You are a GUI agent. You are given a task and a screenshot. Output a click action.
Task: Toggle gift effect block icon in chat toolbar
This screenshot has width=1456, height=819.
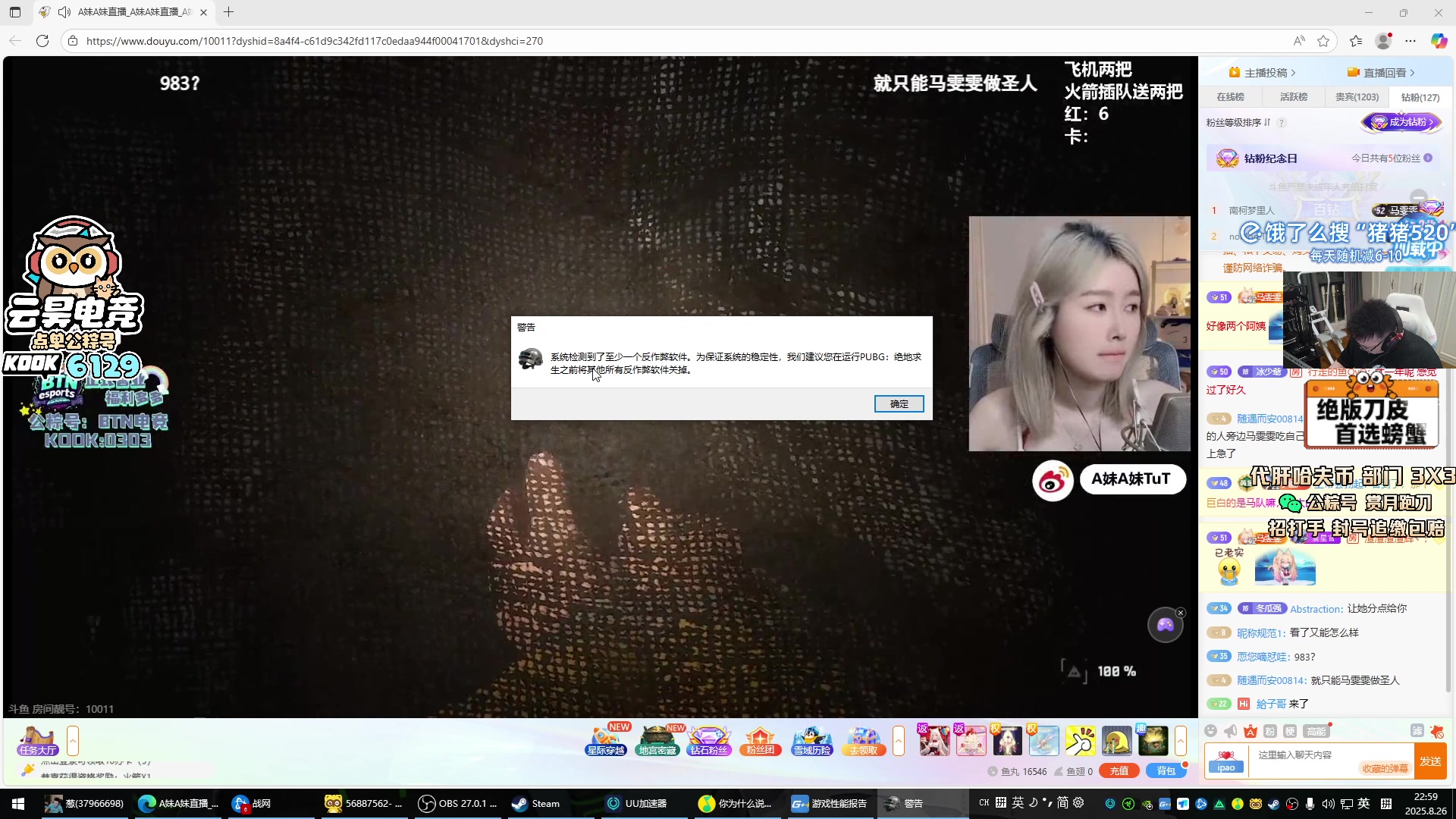click(1436, 731)
